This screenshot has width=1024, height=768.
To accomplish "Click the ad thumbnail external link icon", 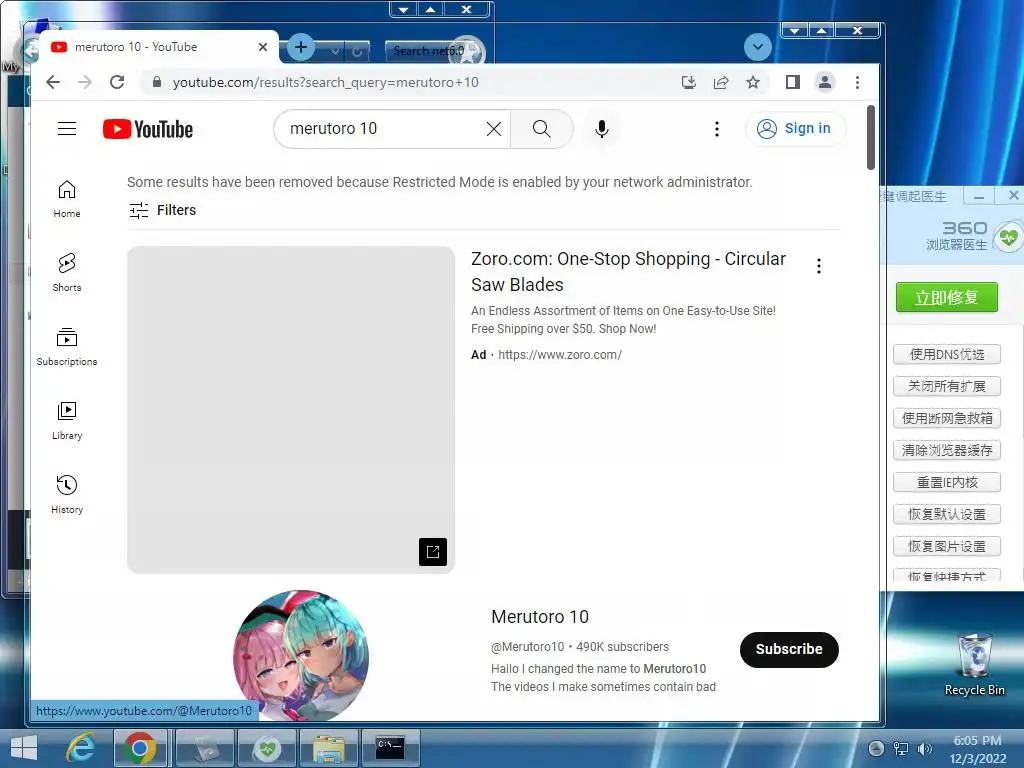I will point(433,552).
